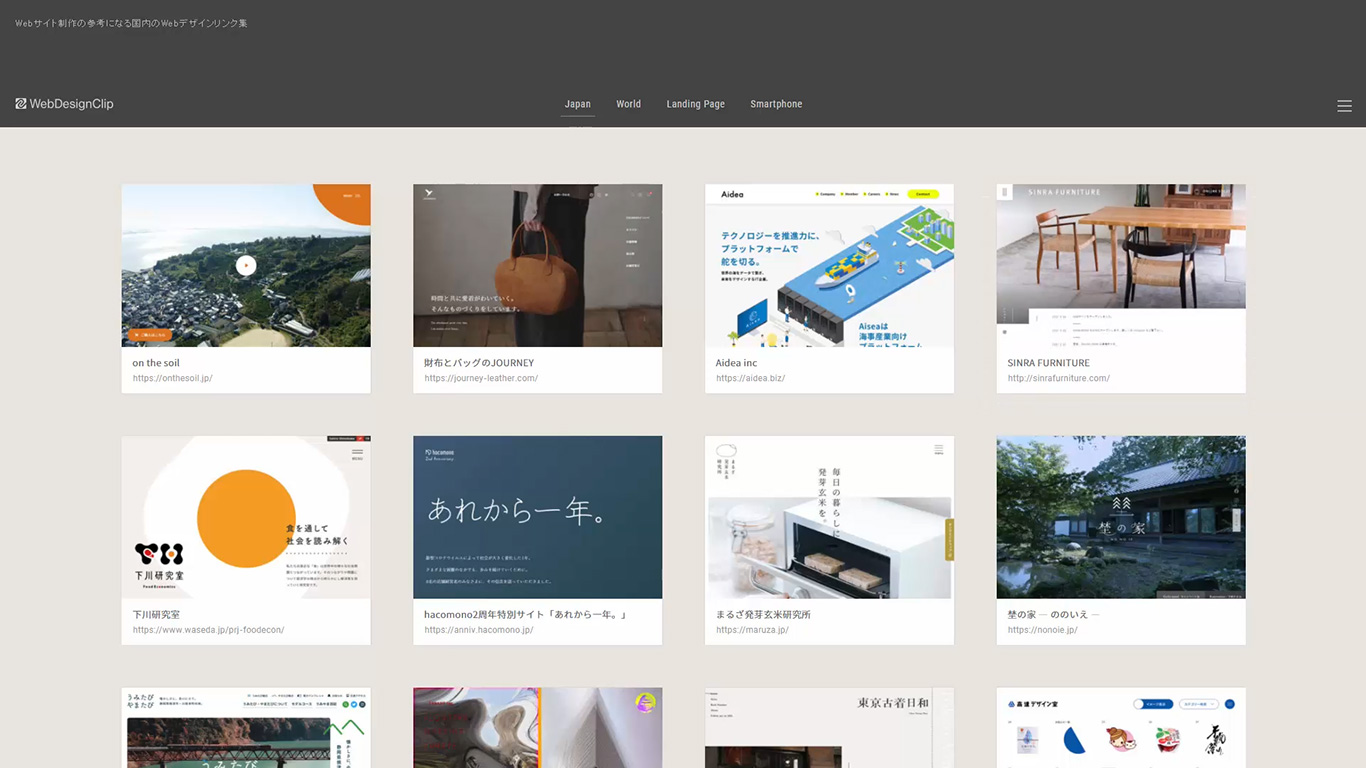Visit https://anniv.hacomono.jp/ link
Screen dimensions: 1366x768
click(x=479, y=631)
